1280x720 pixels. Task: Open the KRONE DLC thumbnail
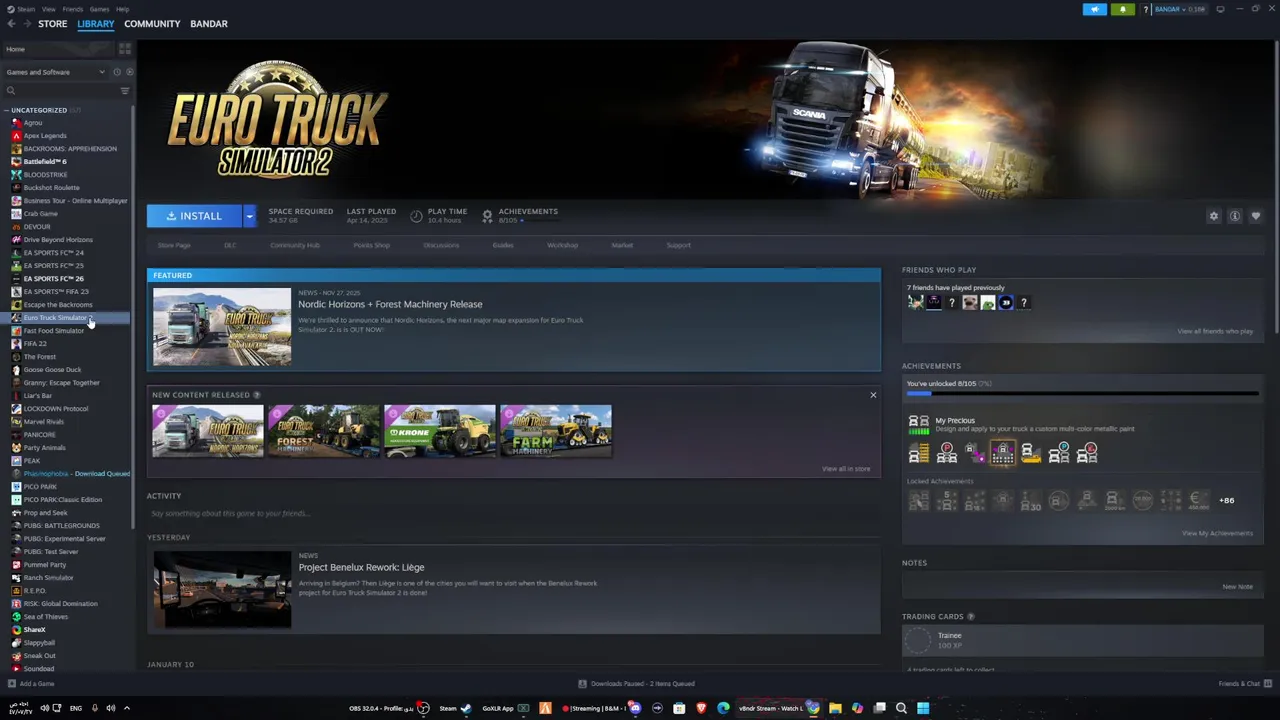click(440, 431)
